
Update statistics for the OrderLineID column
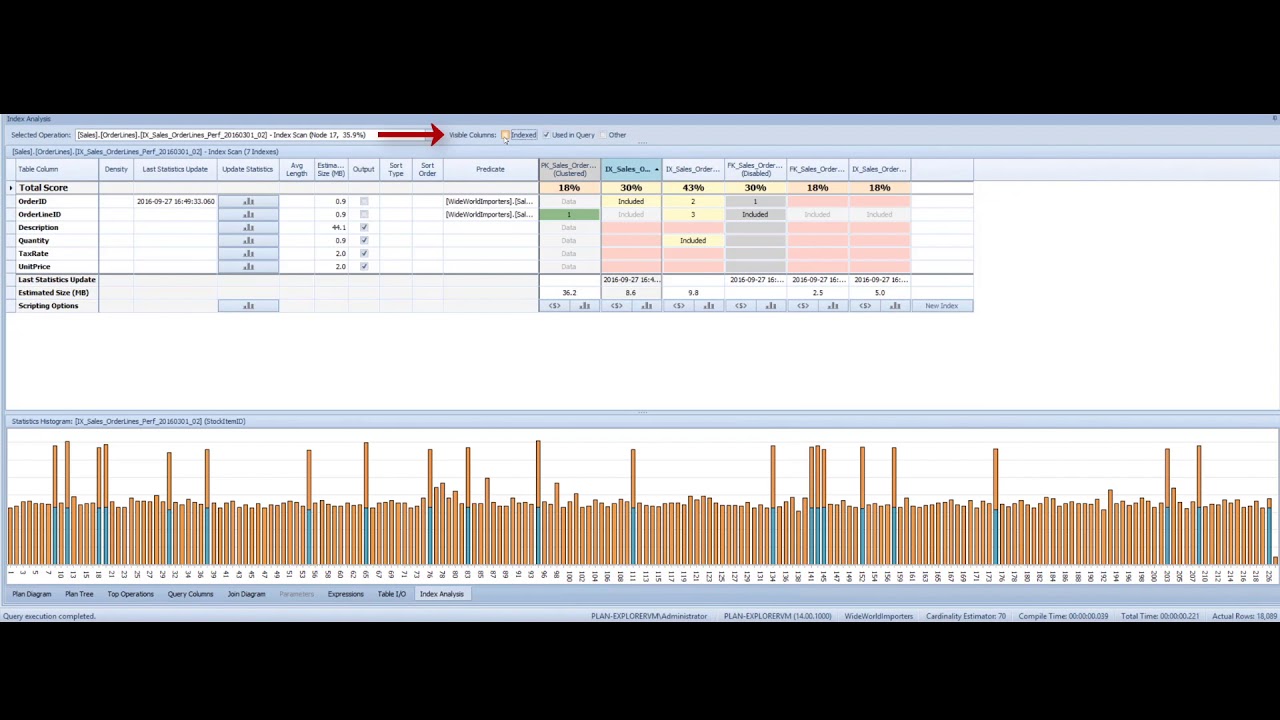248,215
